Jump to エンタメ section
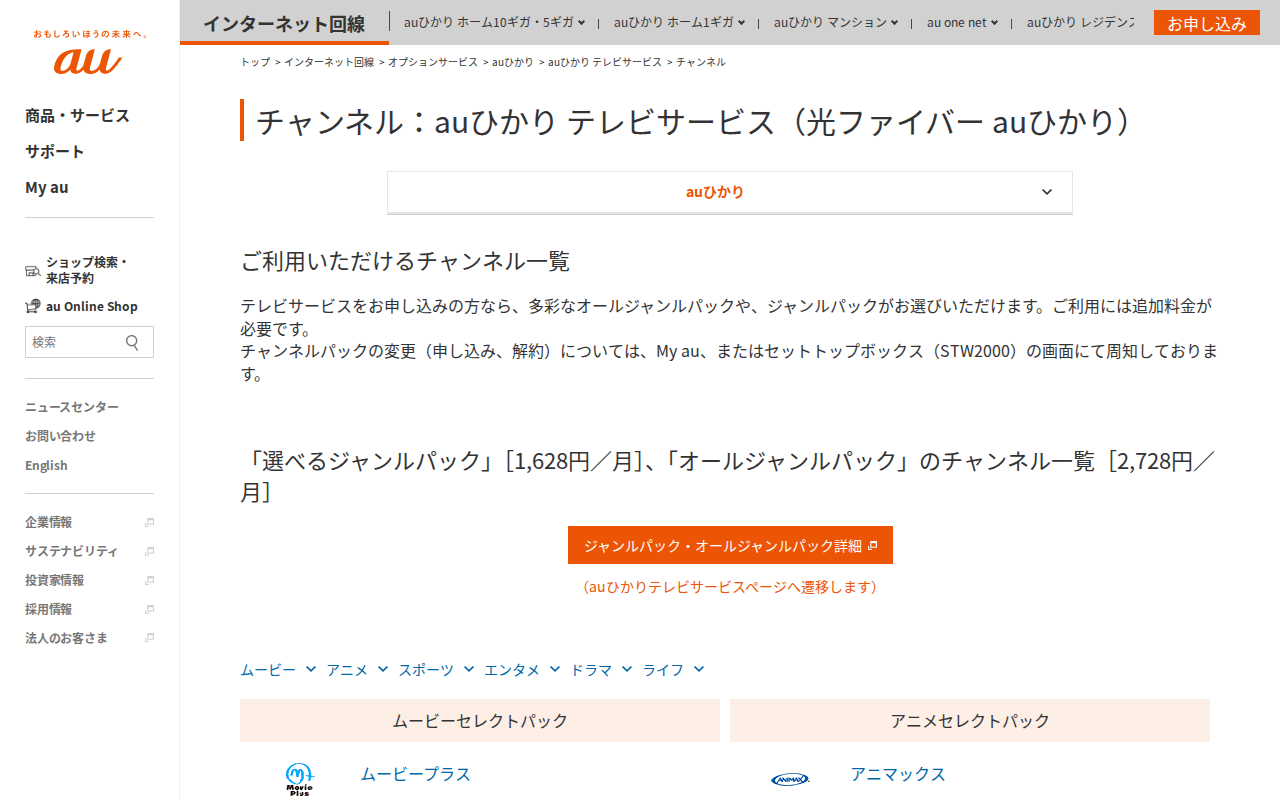The height and width of the screenshot is (800, 1280). pos(522,670)
